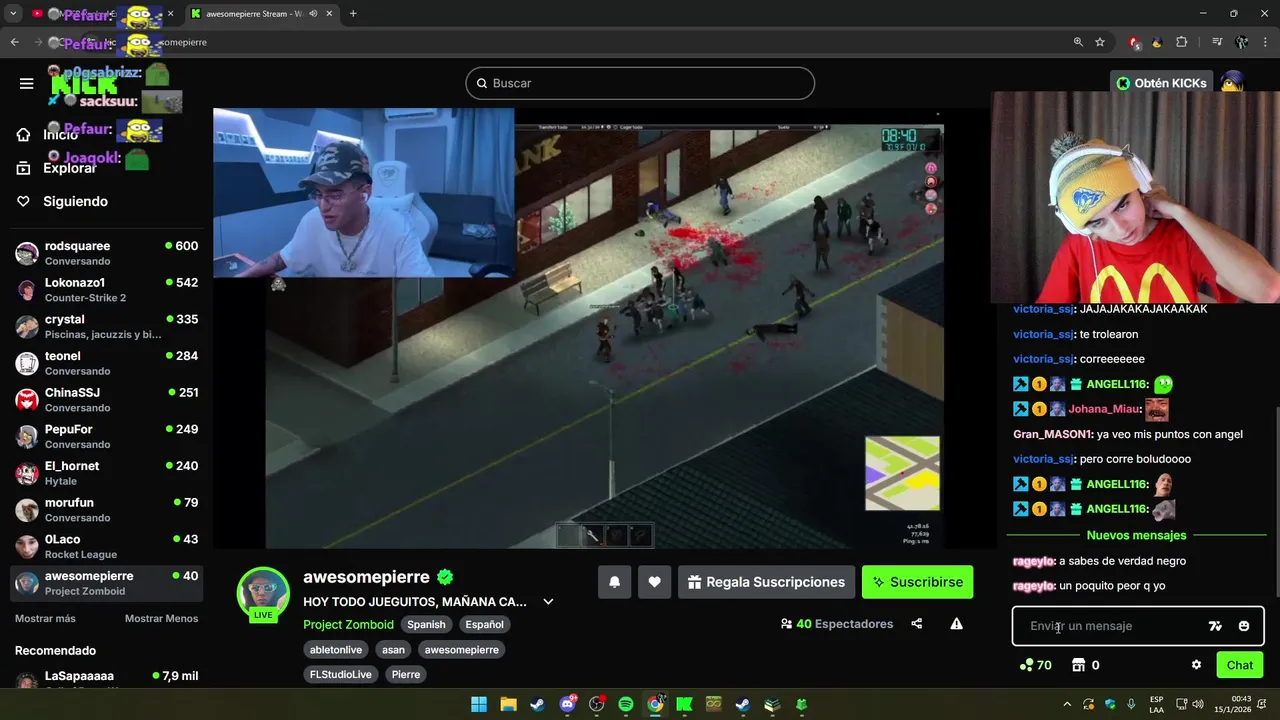The height and width of the screenshot is (720, 1280).
Task: Show hidden system tray icons
Action: click(x=1066, y=704)
